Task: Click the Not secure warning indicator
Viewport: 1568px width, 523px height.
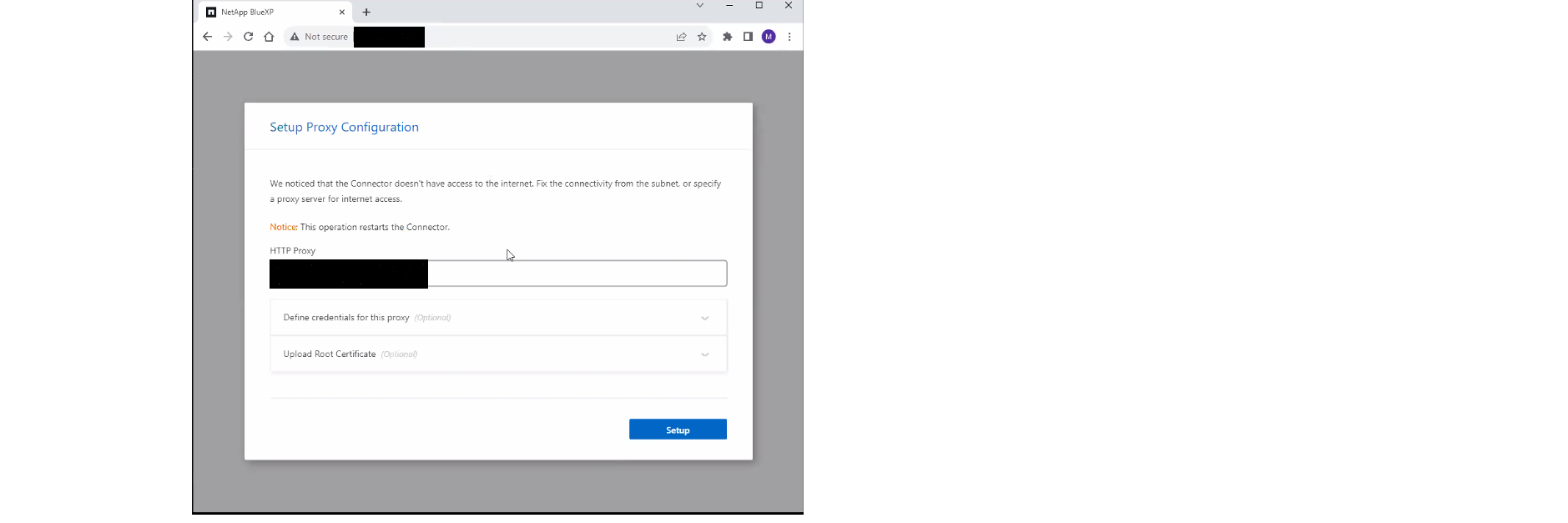Action: tap(318, 37)
